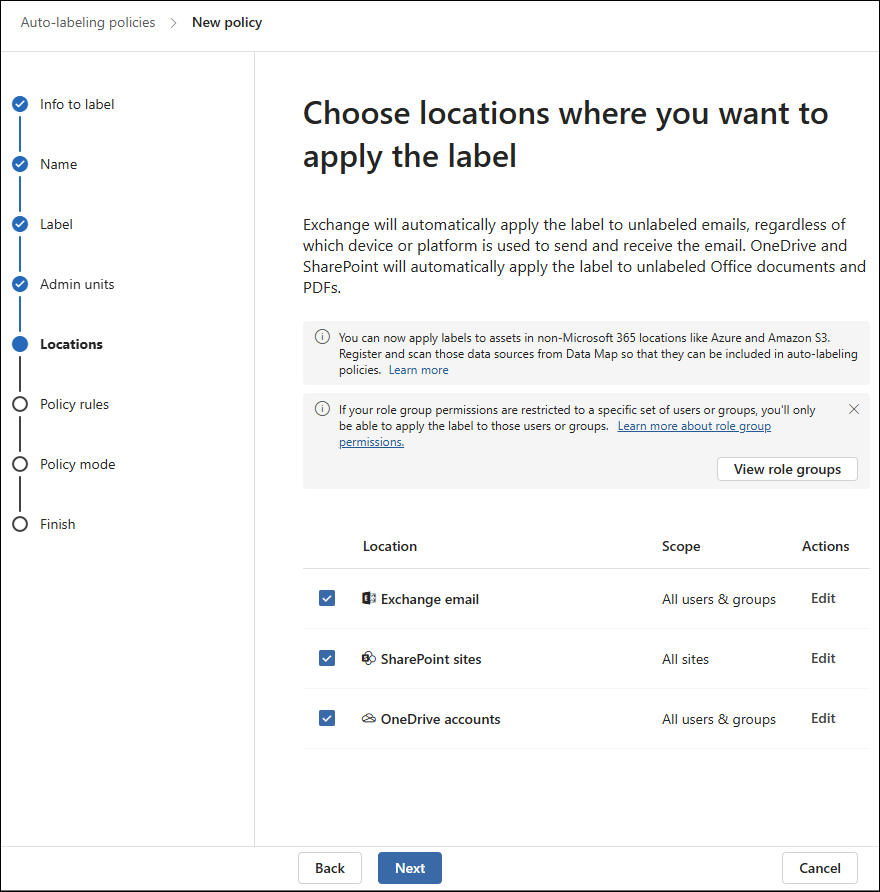Go to the Info to label step

pyautogui.click(x=77, y=104)
